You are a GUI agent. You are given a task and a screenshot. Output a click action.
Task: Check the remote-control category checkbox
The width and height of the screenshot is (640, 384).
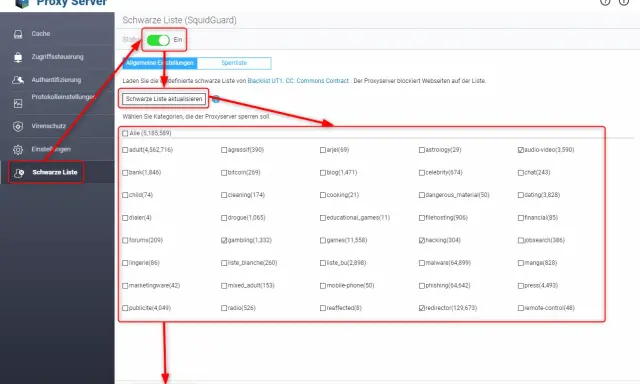click(x=521, y=308)
